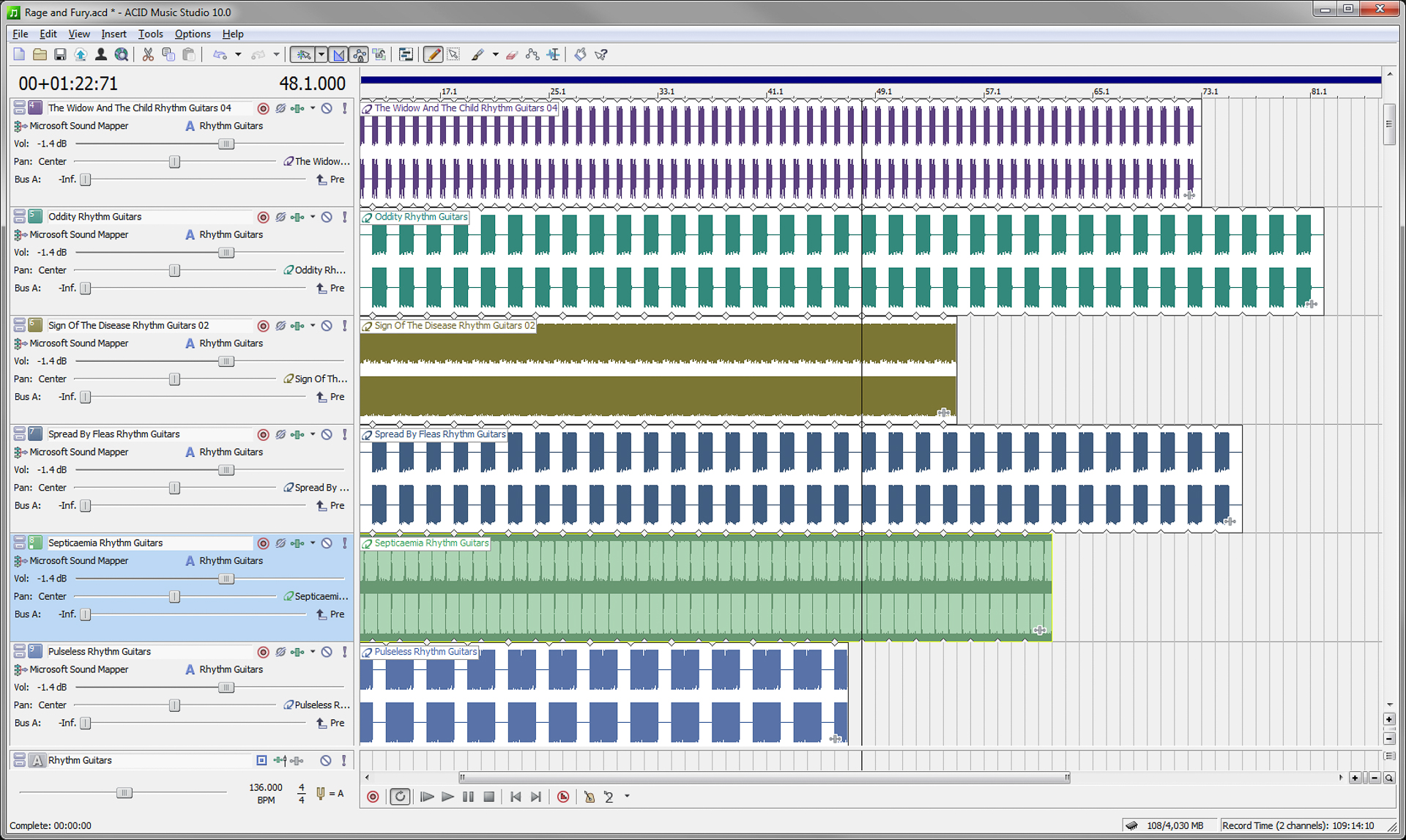The height and width of the screenshot is (840, 1406).
Task: Select the Envelope tool in the toolbar
Action: pyautogui.click(x=532, y=54)
